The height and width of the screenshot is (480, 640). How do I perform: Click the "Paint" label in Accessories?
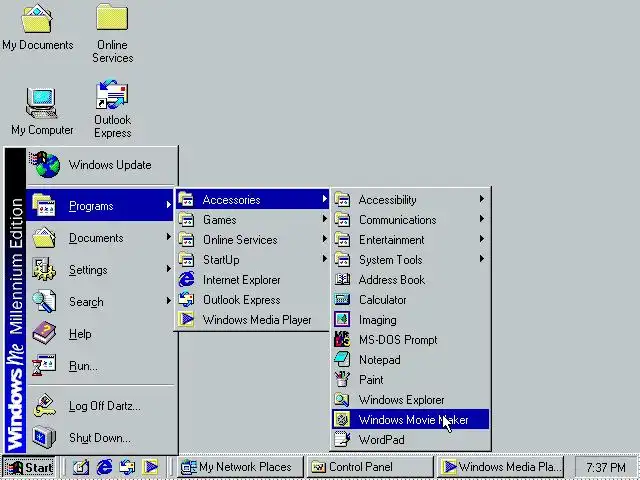(371, 380)
